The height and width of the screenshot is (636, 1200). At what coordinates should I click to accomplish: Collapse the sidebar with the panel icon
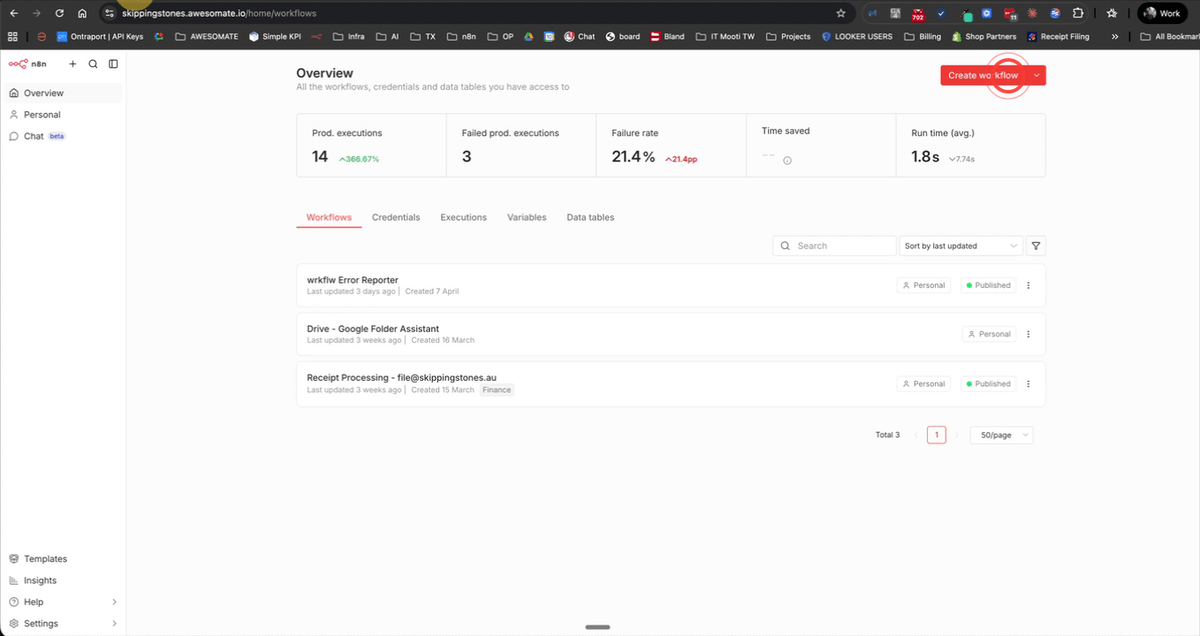113,63
